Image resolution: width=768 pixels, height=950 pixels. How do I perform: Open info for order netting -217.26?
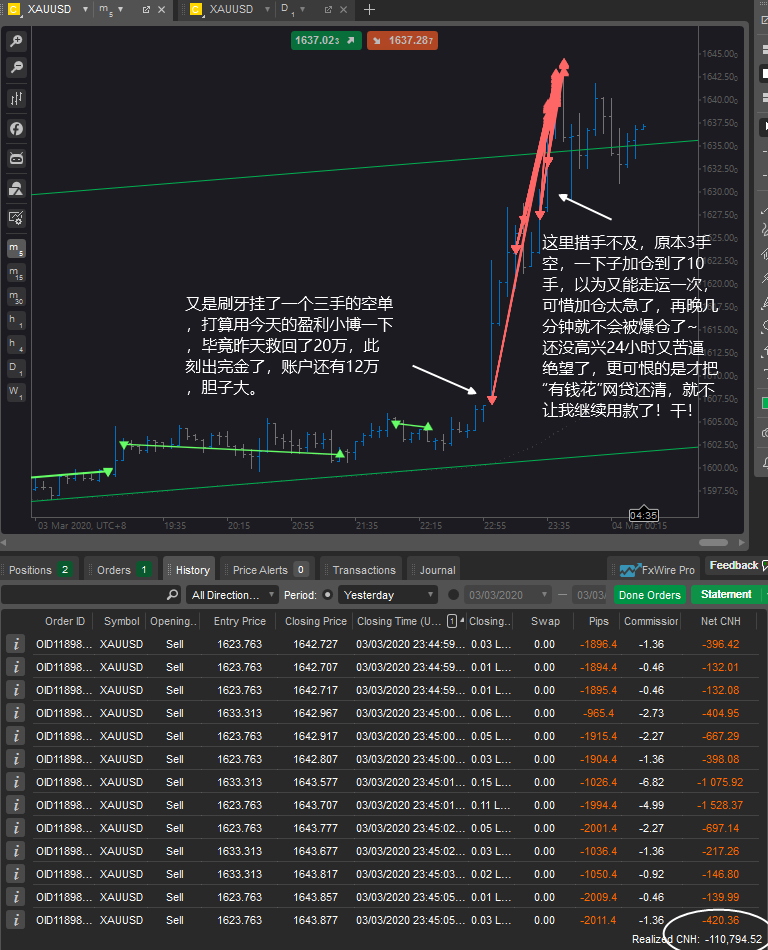tap(16, 851)
